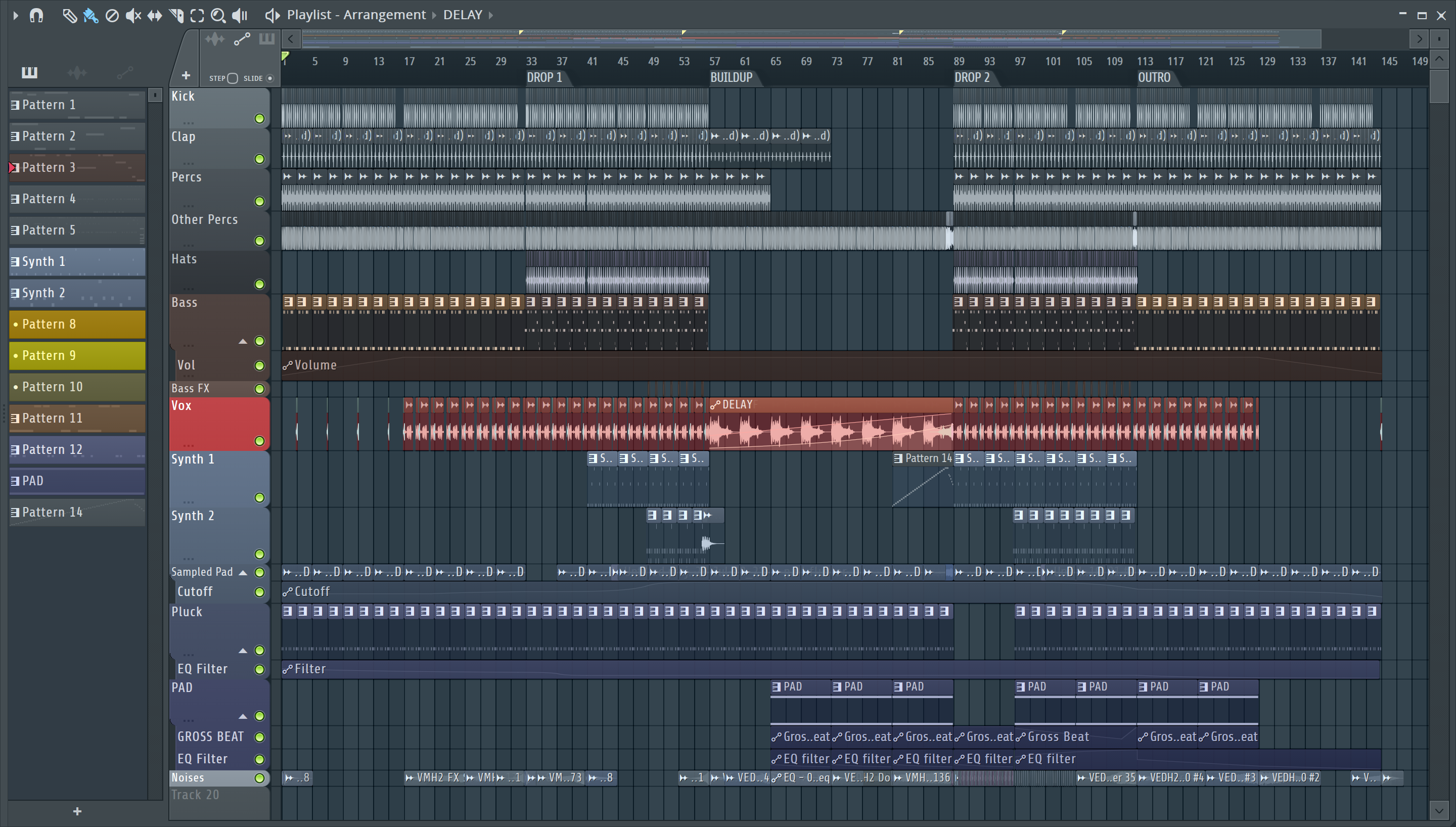Select the Playback speaker tool
Image resolution: width=1456 pixels, height=827 pixels.
(x=240, y=15)
